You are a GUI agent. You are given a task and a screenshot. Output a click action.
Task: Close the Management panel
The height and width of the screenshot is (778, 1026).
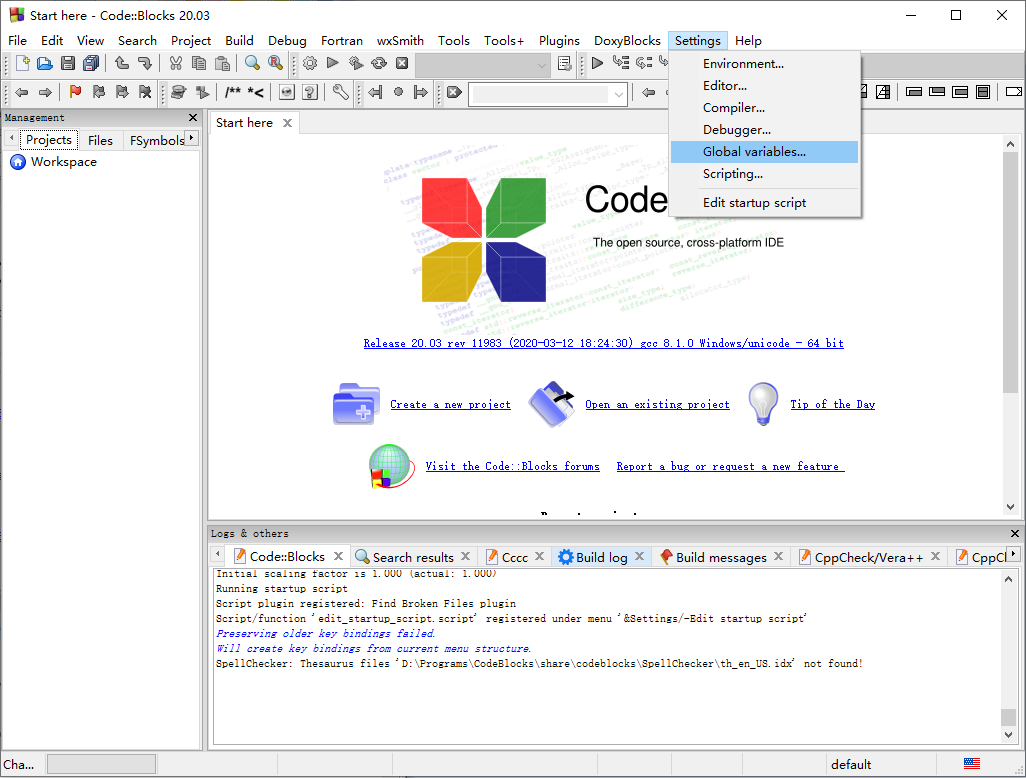pos(192,118)
